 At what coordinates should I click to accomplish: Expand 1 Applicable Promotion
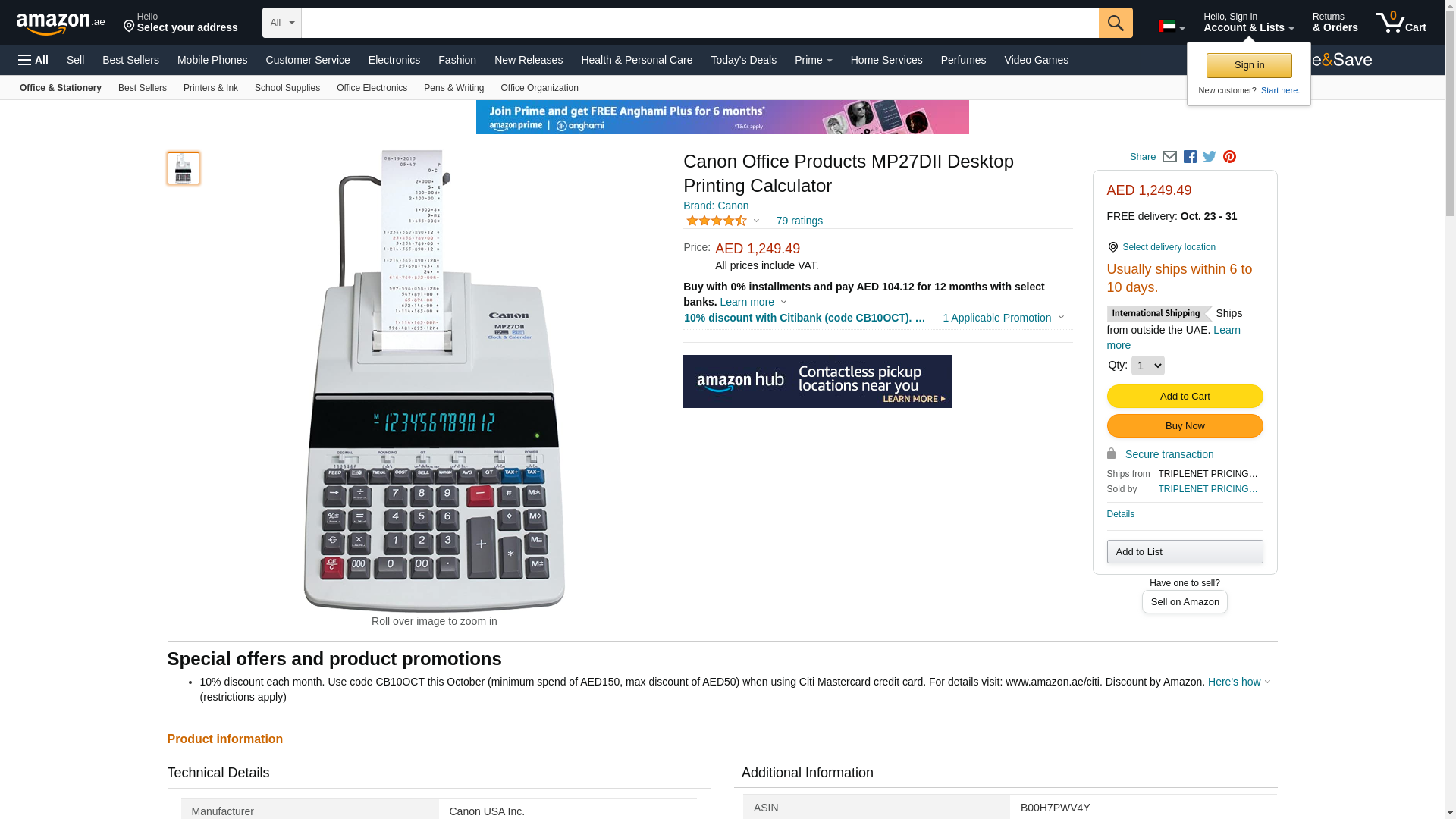1003,318
